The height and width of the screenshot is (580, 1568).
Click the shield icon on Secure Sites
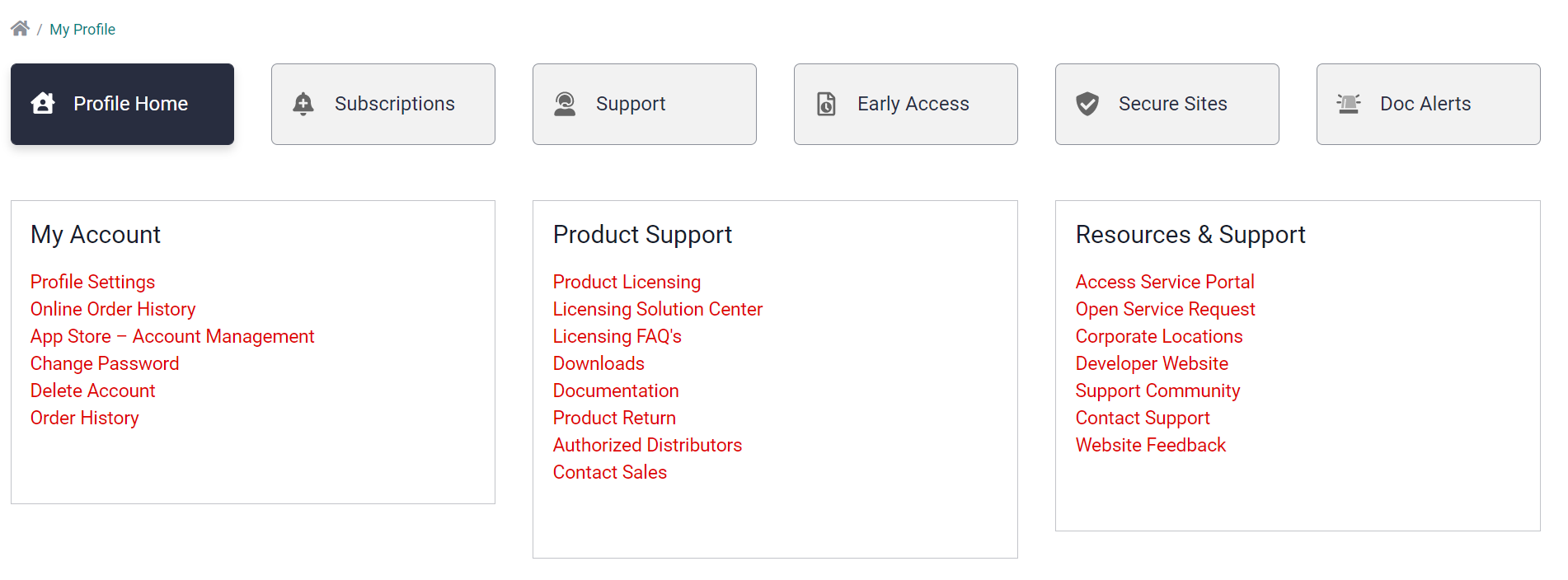pos(1087,104)
